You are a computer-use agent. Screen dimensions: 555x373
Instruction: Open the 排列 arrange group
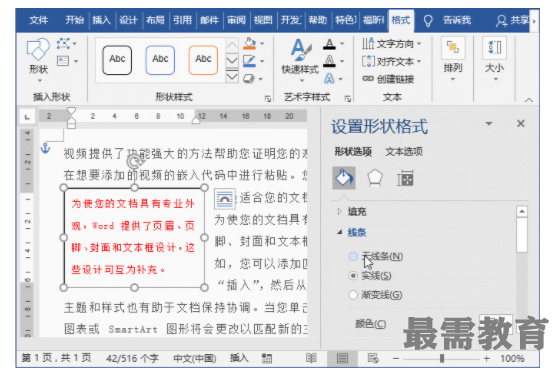click(x=453, y=59)
